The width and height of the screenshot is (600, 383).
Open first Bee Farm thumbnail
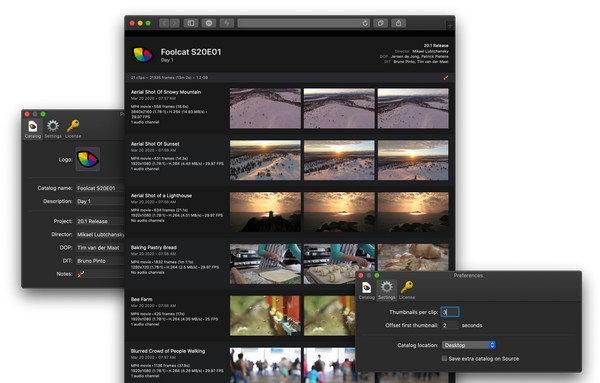point(265,316)
